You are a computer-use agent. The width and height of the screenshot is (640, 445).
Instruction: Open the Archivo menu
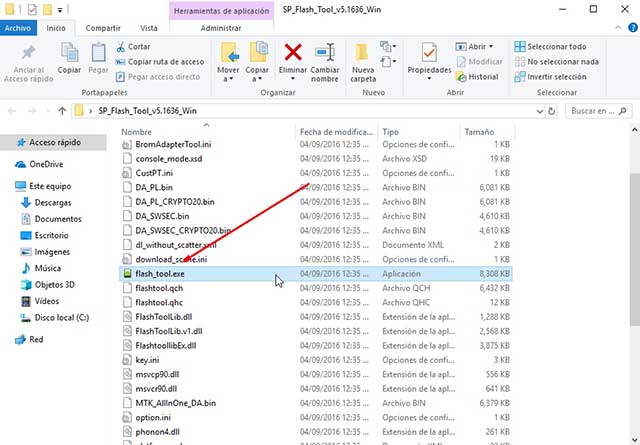tap(18, 28)
